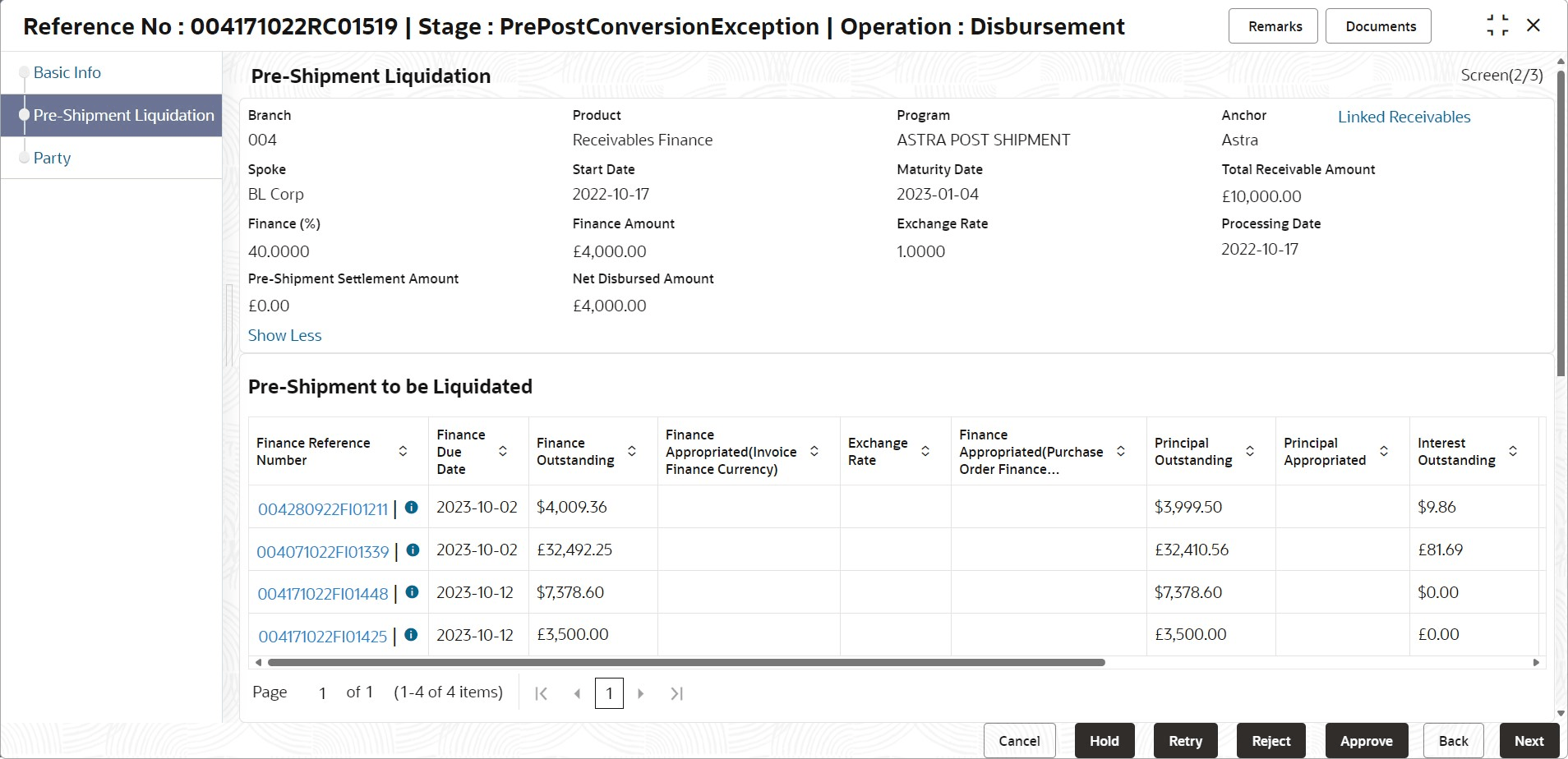This screenshot has width=1568, height=759.
Task: Sort by Finance Due Date column
Action: click(503, 451)
